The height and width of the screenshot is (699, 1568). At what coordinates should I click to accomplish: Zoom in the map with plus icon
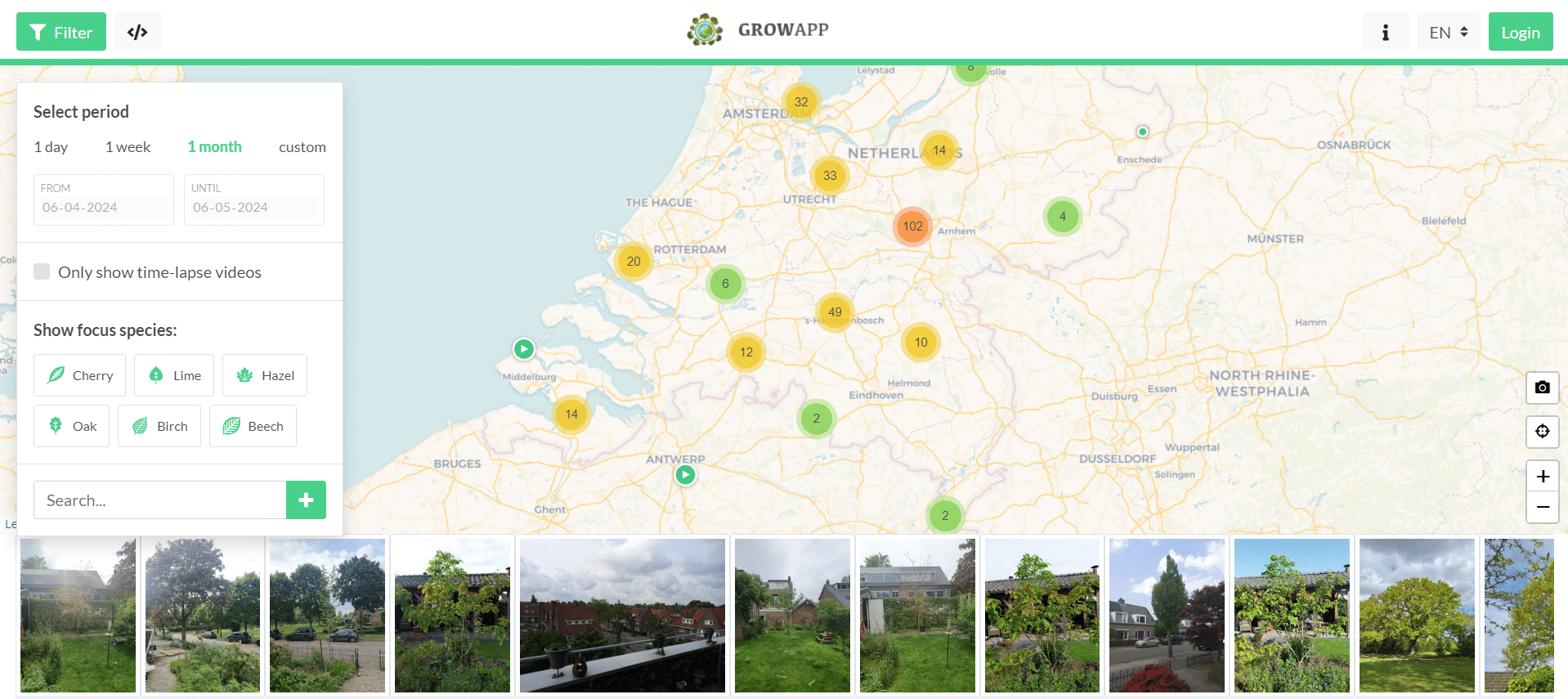click(x=1542, y=476)
